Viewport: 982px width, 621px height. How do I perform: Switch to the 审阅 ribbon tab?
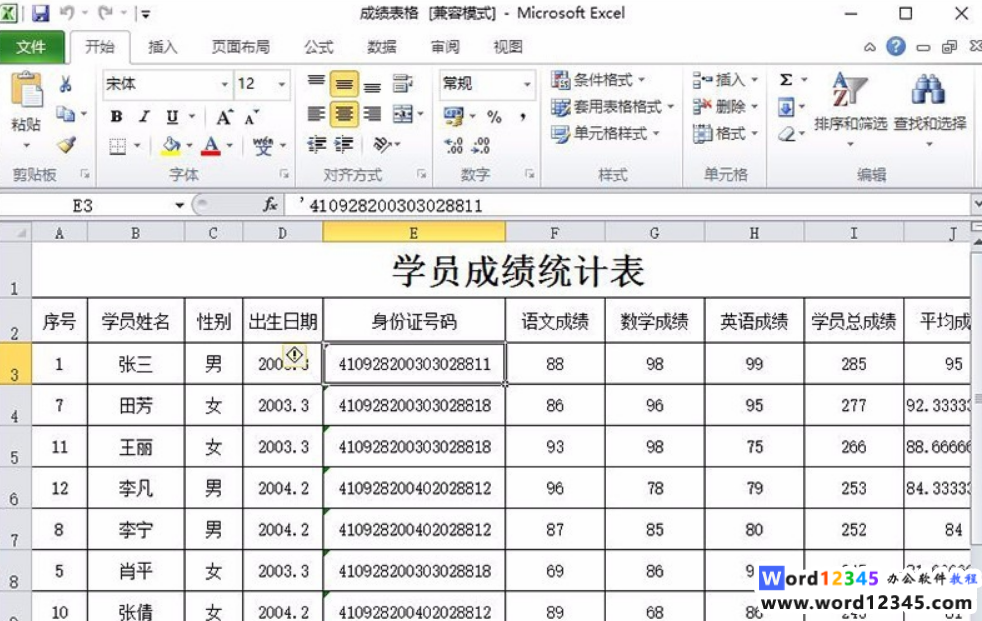click(445, 47)
